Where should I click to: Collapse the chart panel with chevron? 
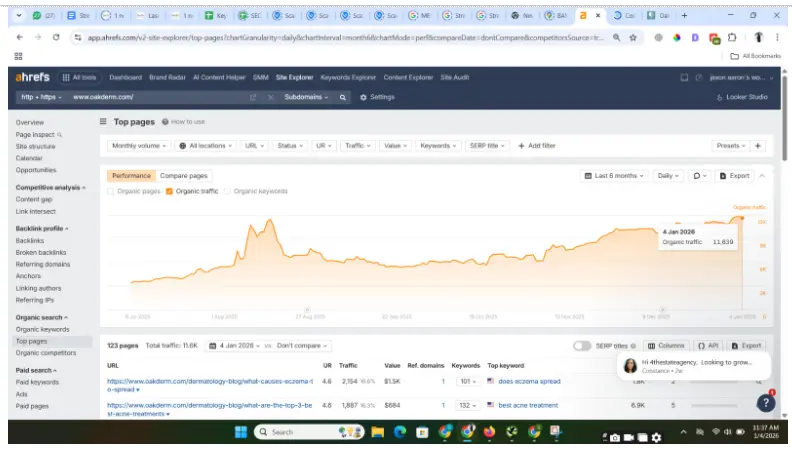[x=762, y=176]
